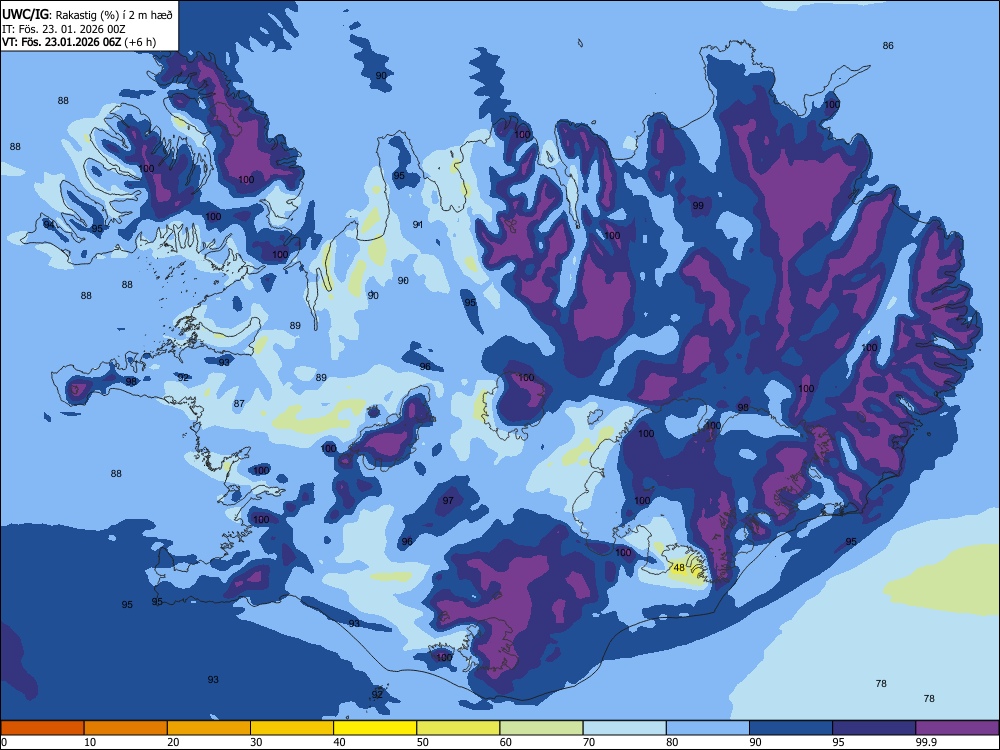The image size is (1000, 750).
Task: Click the "UWC/IG" title text
Action: point(25,14)
